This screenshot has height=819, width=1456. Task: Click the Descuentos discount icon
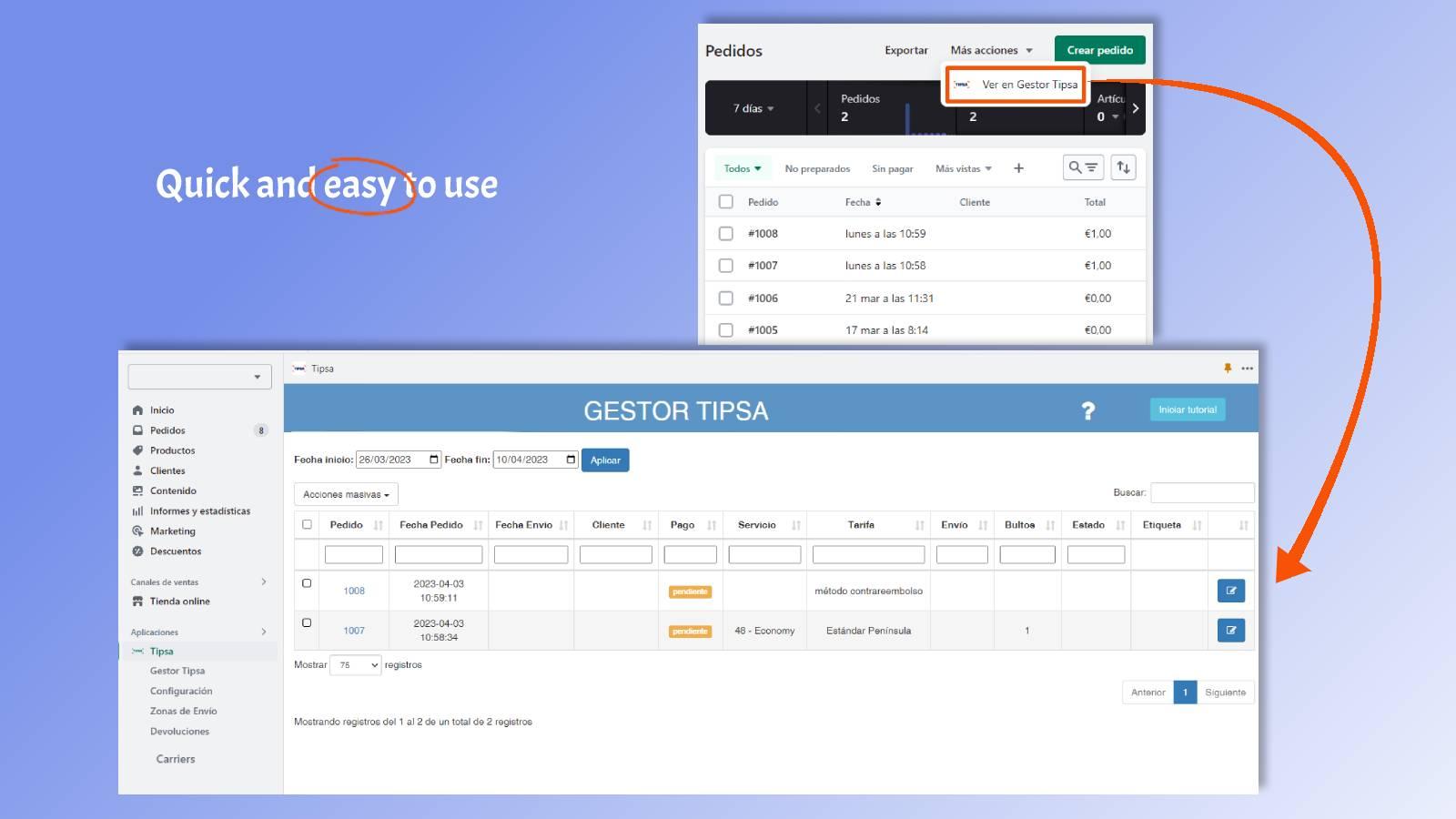[138, 551]
